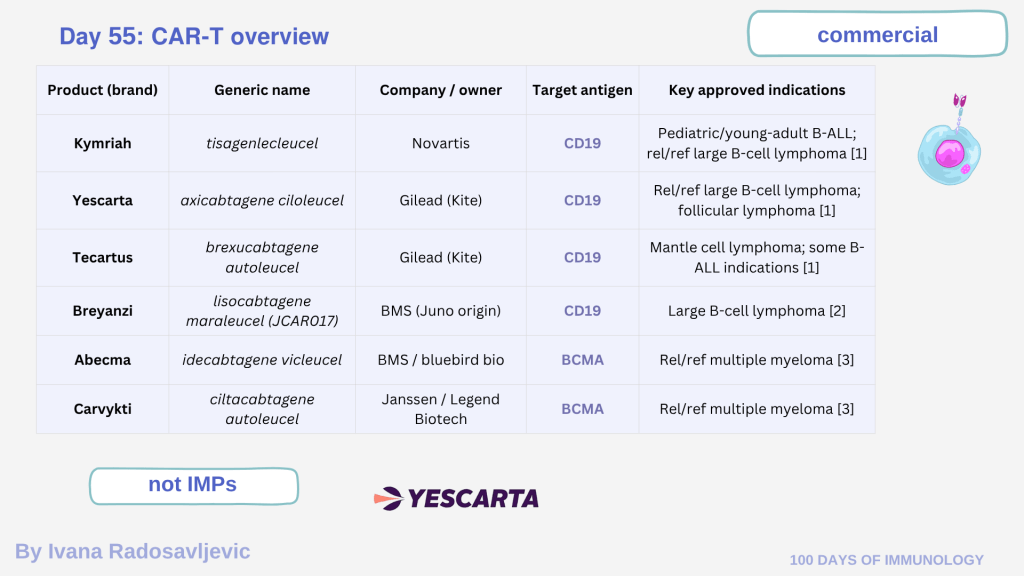Select the "not IMPs" label box
Screen dimensions: 1024x576
[x=193, y=485]
